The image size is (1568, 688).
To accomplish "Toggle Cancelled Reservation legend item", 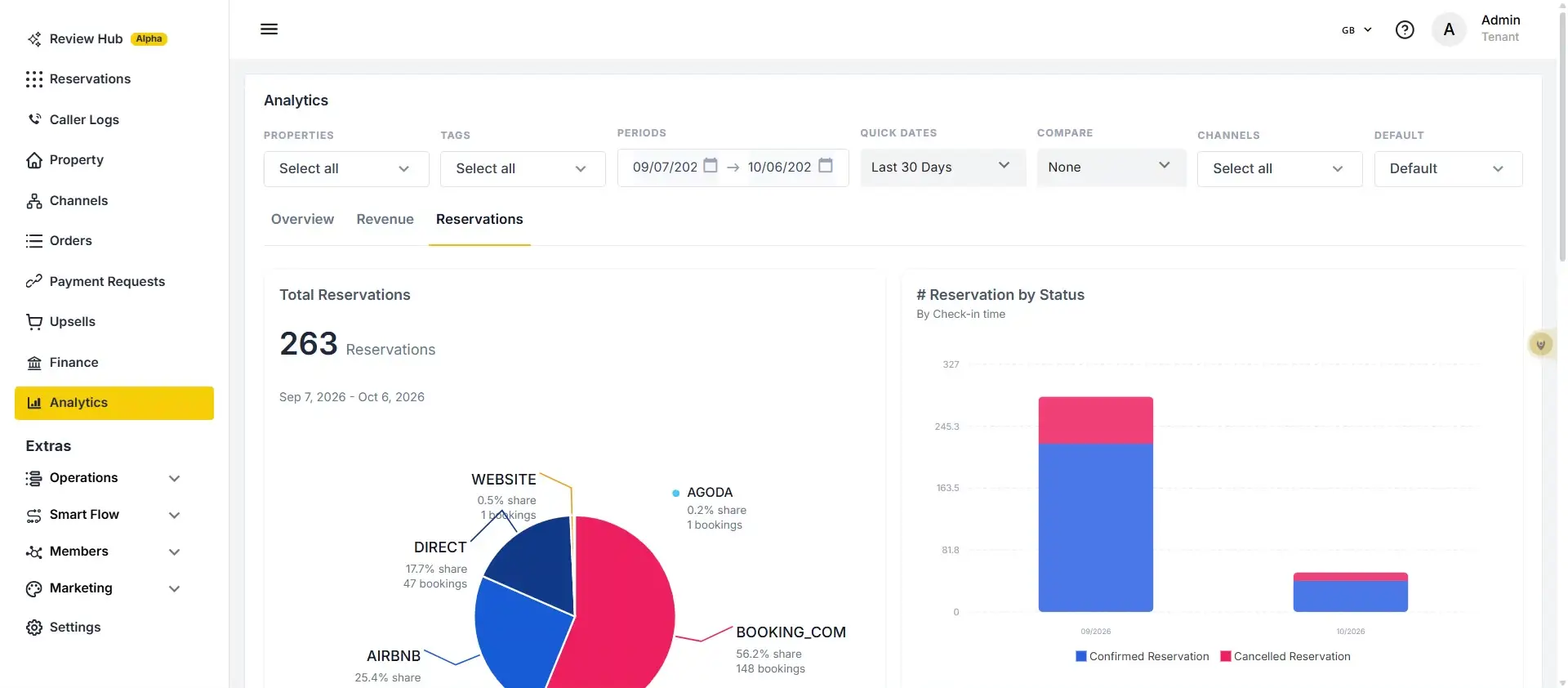I will 1285,656.
